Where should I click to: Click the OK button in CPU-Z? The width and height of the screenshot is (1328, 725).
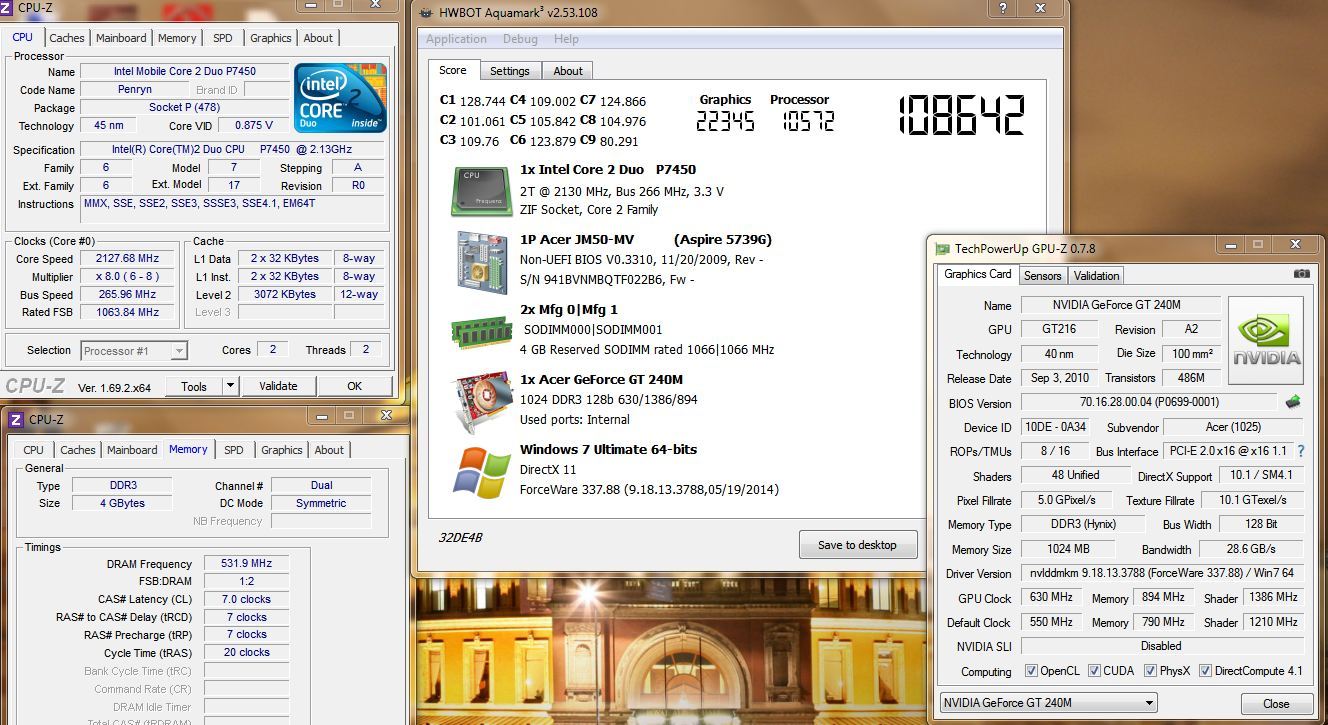point(355,386)
